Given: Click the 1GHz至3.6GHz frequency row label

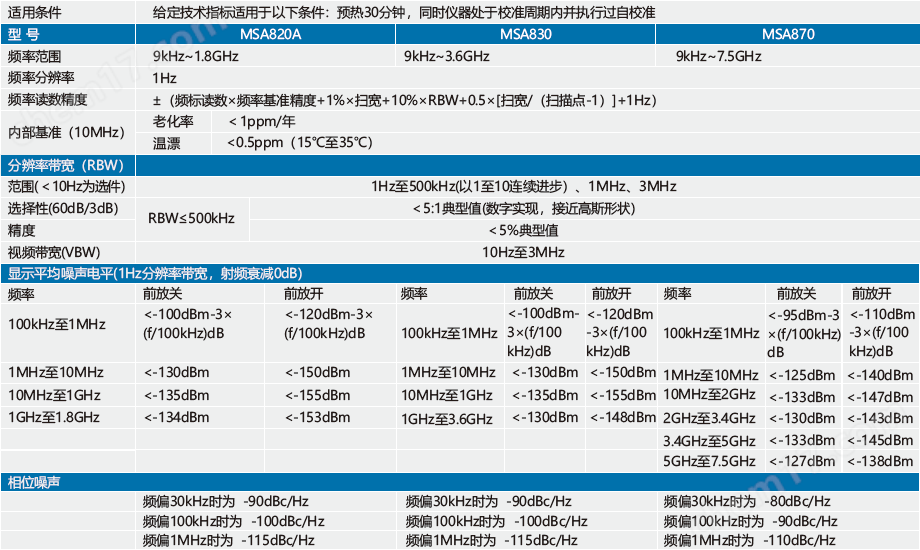Looking at the screenshot, I should click(447, 419).
